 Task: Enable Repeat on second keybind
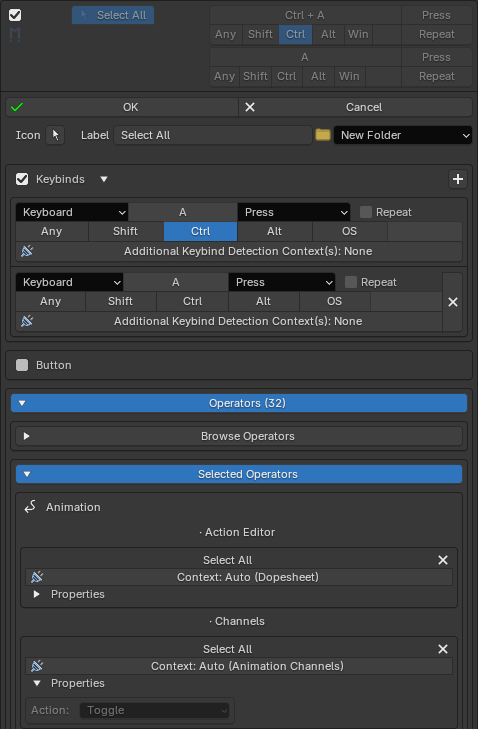point(351,283)
